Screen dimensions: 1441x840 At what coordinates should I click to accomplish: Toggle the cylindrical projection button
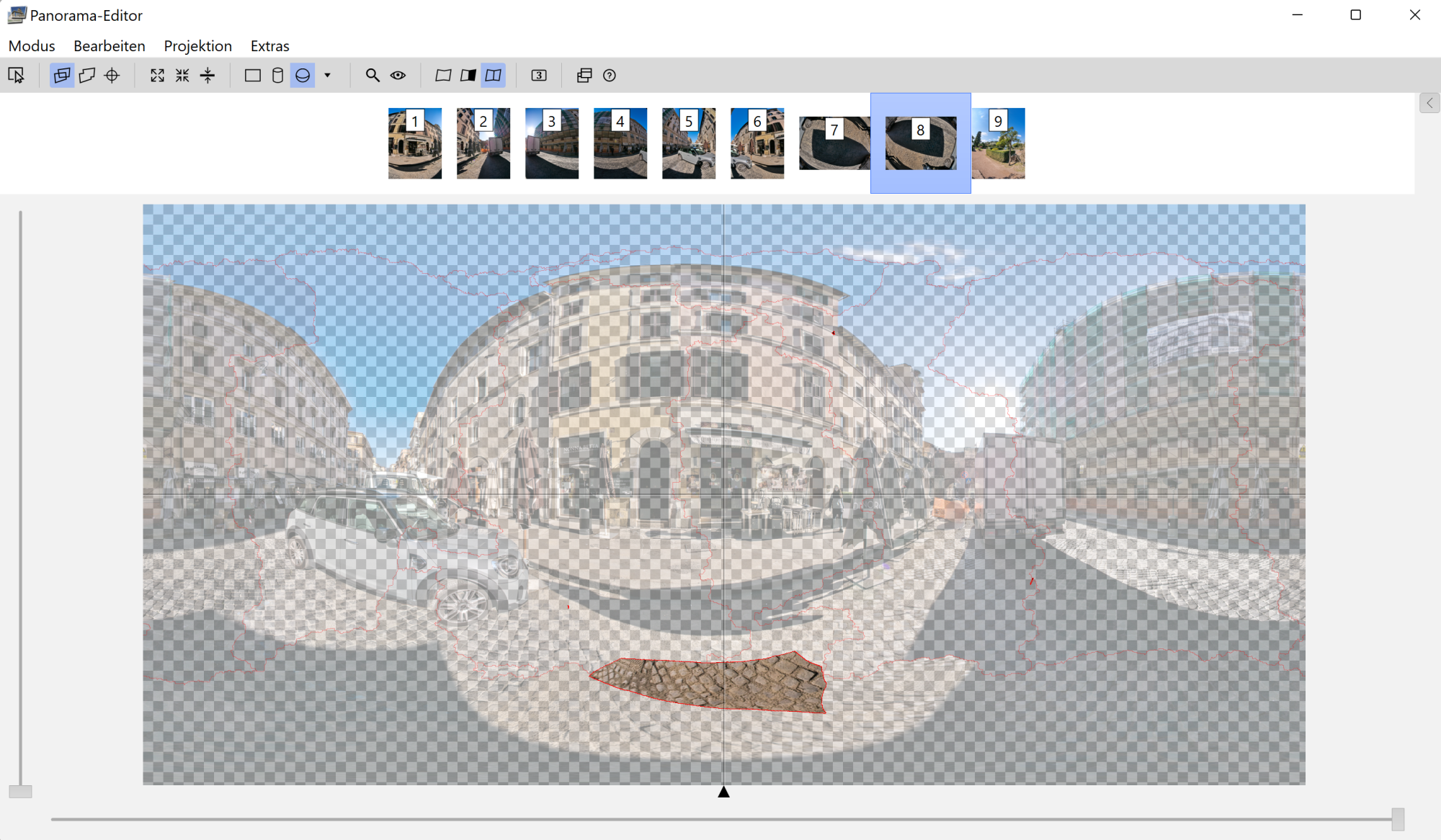tap(277, 75)
